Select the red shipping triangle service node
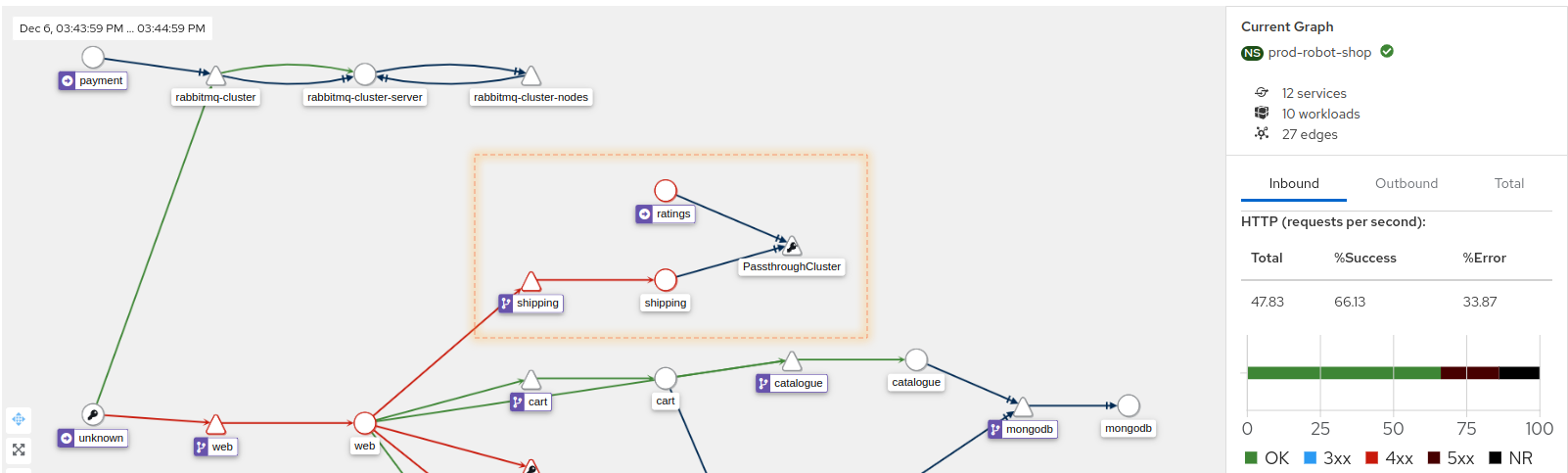The height and width of the screenshot is (473, 1568). [x=530, y=283]
